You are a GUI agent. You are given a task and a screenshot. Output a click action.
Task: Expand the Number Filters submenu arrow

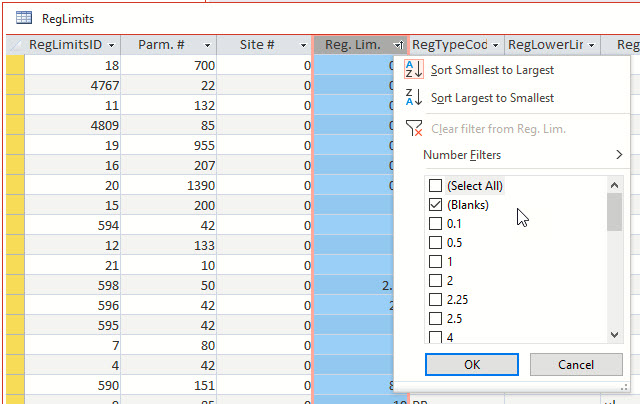tap(619, 155)
